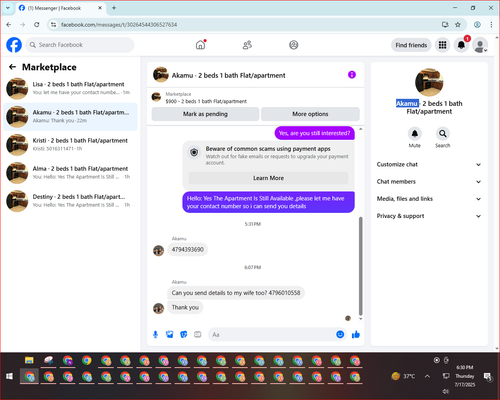This screenshot has width=500, height=400.
Task: Expand Chat members section
Action: pos(429,182)
